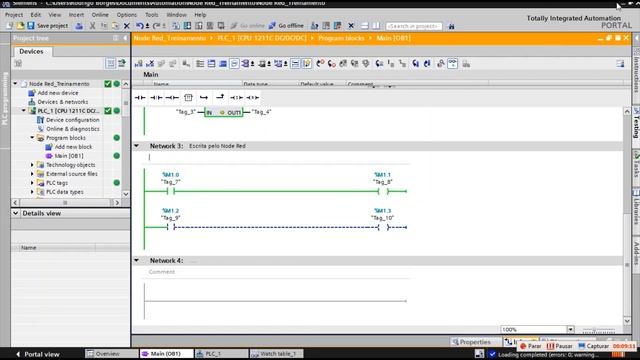
Task: Click the search binoculars icon near search field
Action: (451, 26)
